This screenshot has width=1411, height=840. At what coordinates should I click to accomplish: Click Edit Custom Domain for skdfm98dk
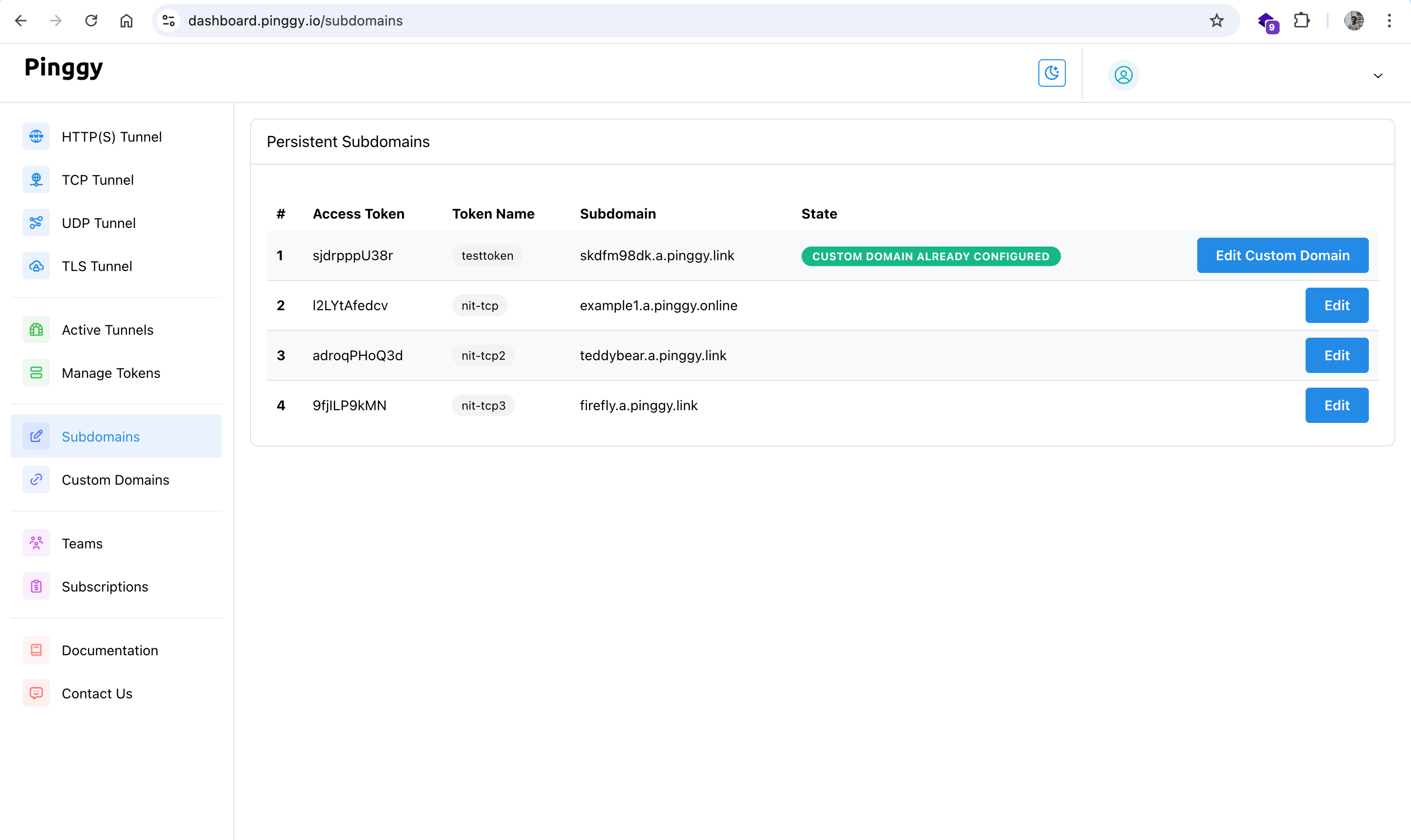[x=1283, y=255]
